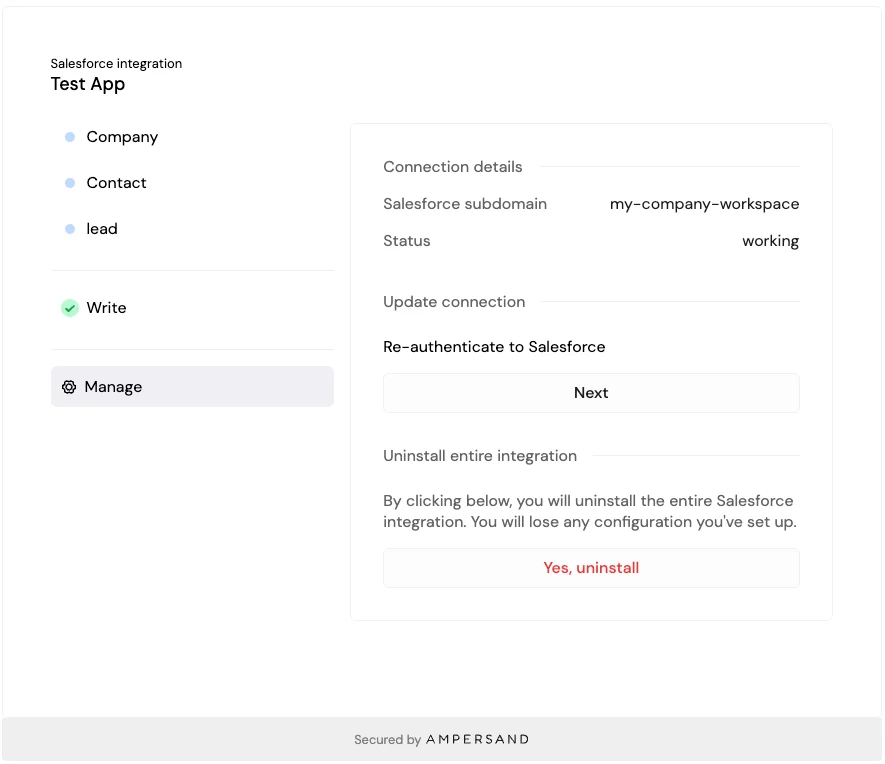This screenshot has width=885, height=764.
Task: Click the blue status dot next to Contact
Action: (x=70, y=183)
